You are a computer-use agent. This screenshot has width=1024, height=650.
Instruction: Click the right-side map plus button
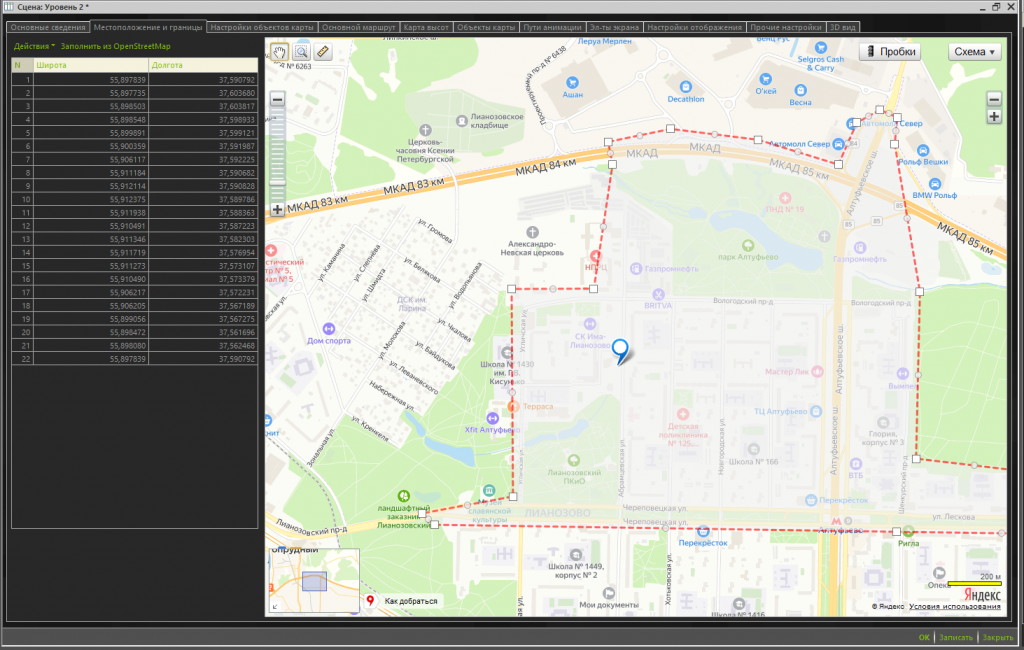(x=994, y=117)
